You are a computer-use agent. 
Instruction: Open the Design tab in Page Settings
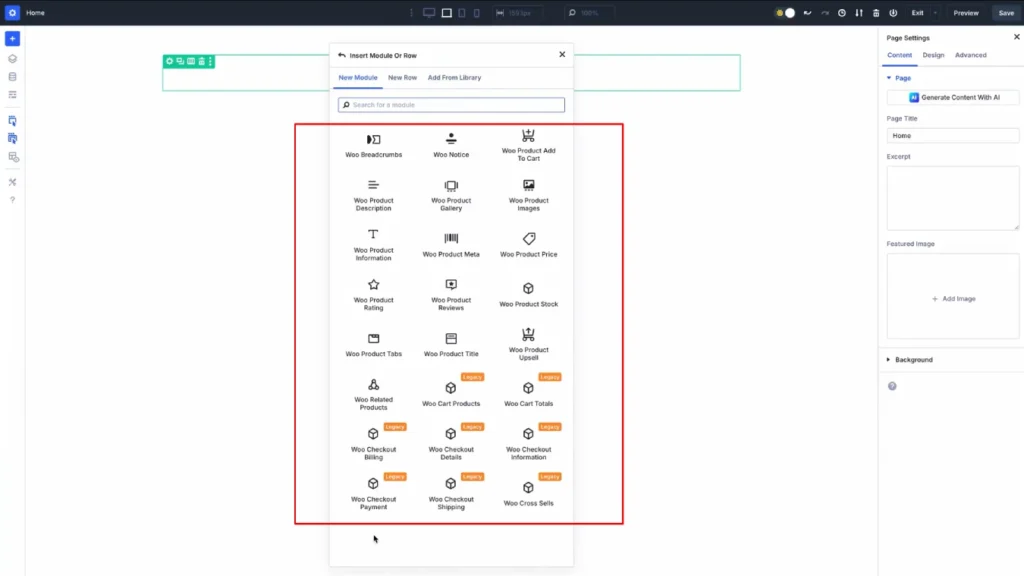pyautogui.click(x=933, y=55)
